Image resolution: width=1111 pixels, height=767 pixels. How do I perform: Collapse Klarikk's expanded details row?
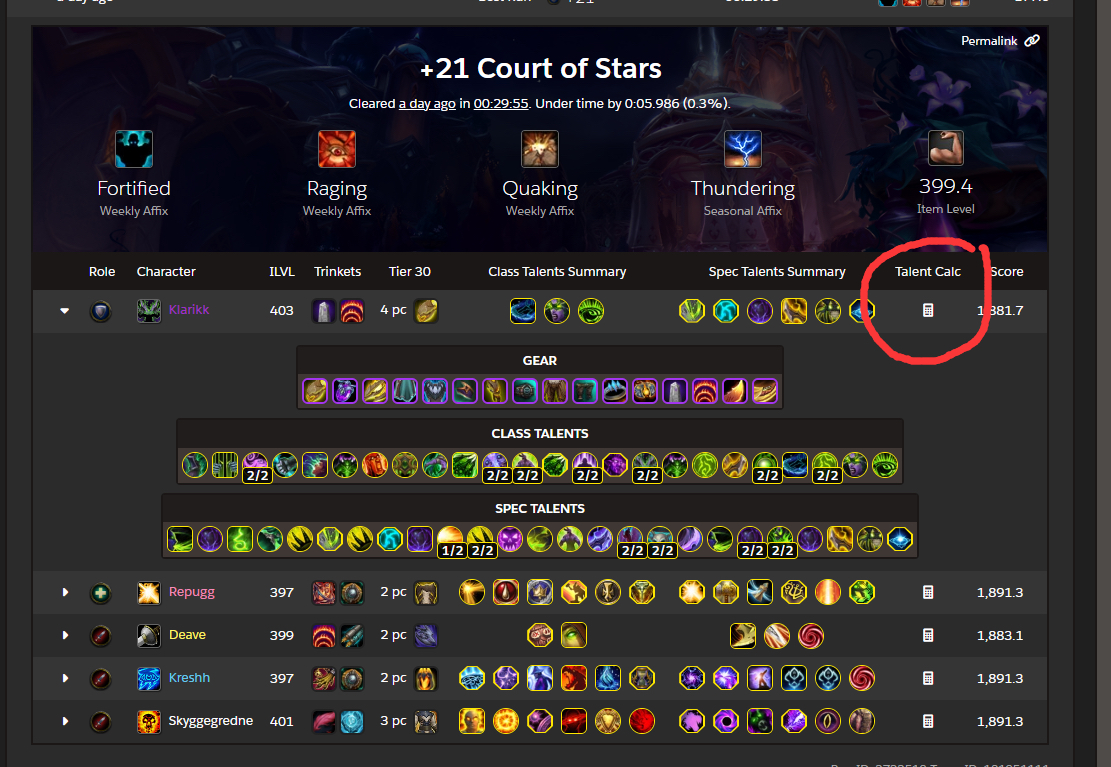click(64, 310)
